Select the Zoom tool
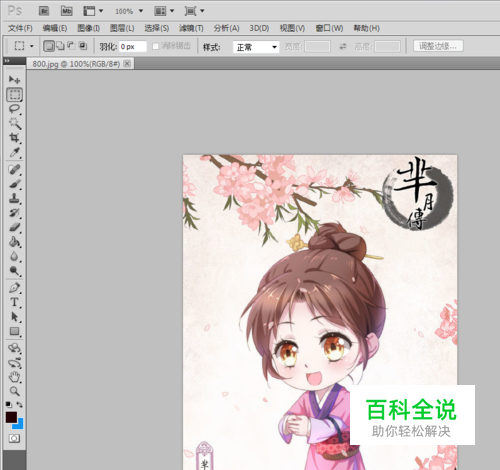Screen dimensions: 500x470 14,391
